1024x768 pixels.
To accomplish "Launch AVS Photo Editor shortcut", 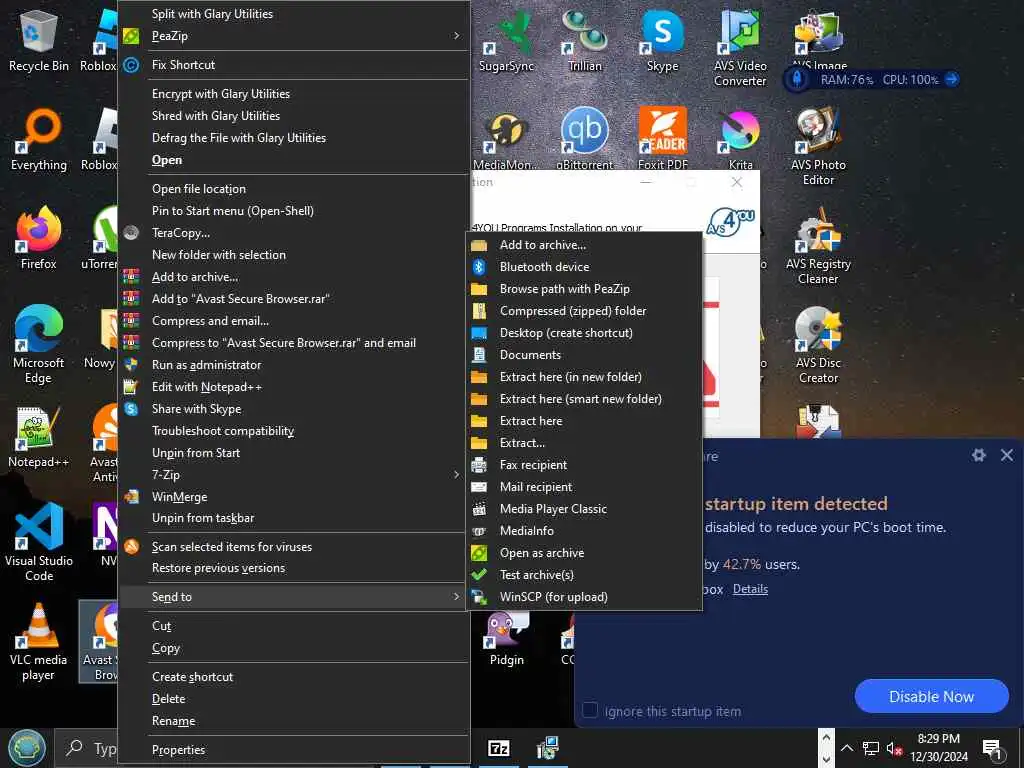I will (x=818, y=147).
